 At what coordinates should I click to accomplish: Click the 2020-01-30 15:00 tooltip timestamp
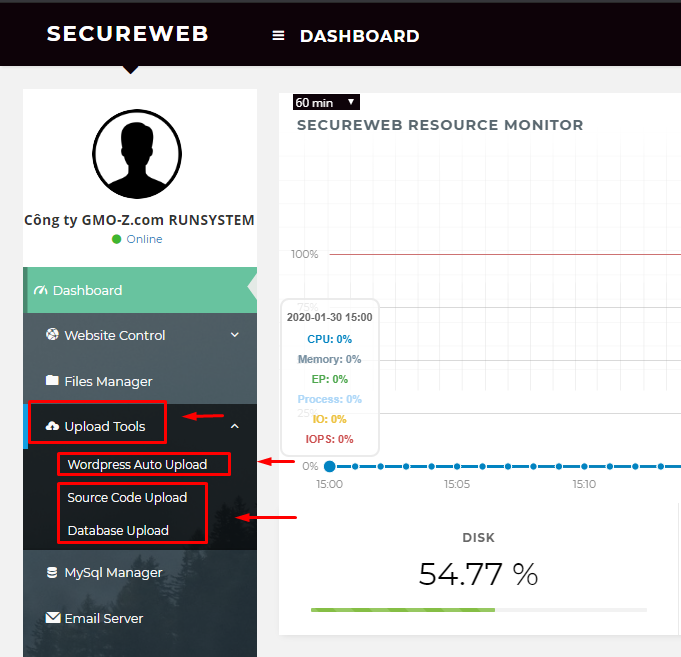click(330, 317)
